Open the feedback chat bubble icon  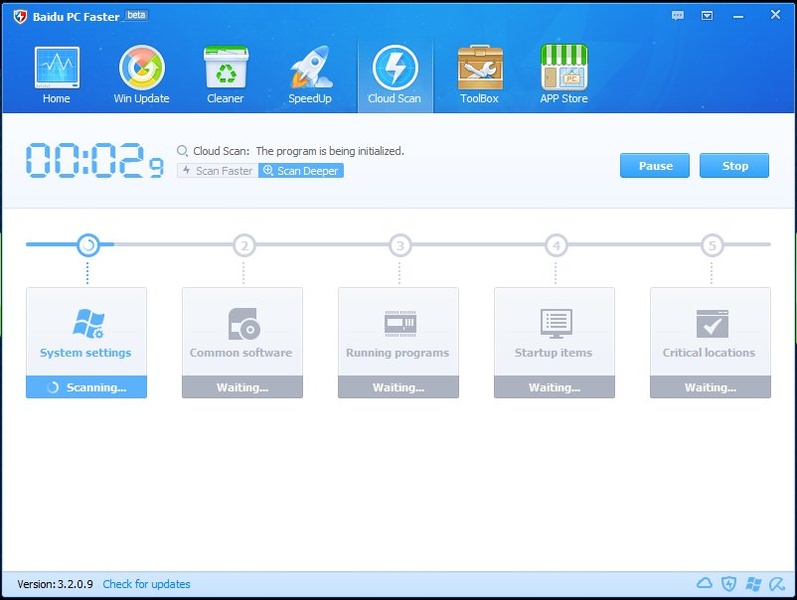point(678,15)
